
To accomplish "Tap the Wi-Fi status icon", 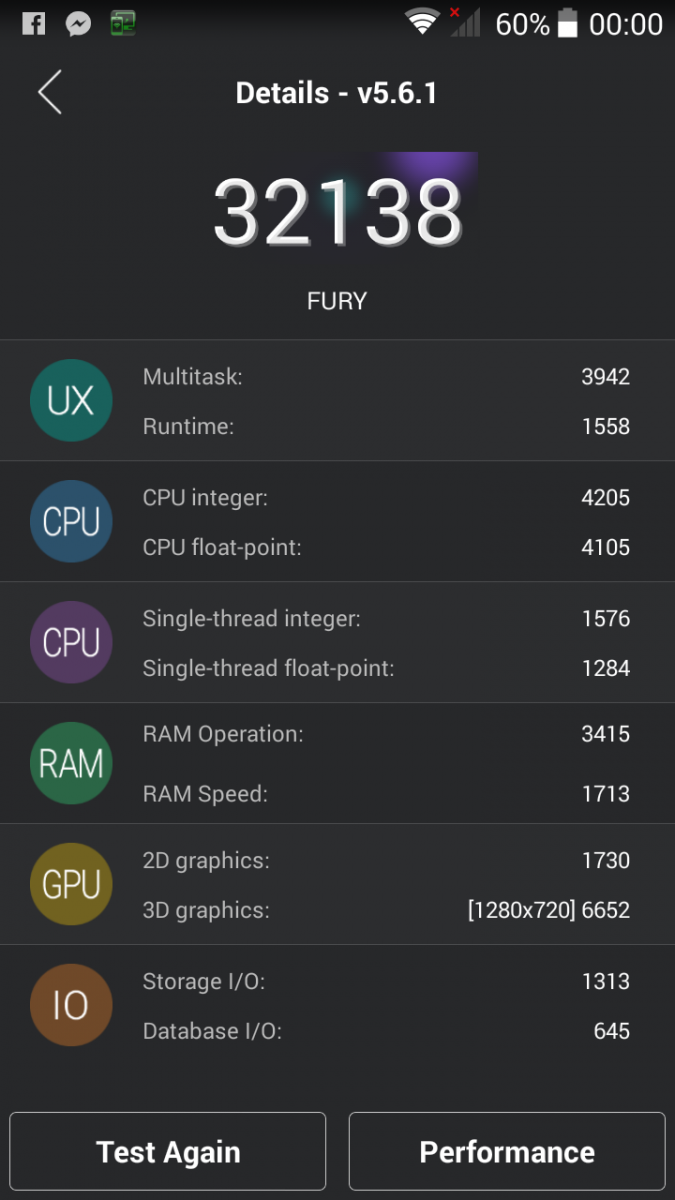I will click(423, 22).
